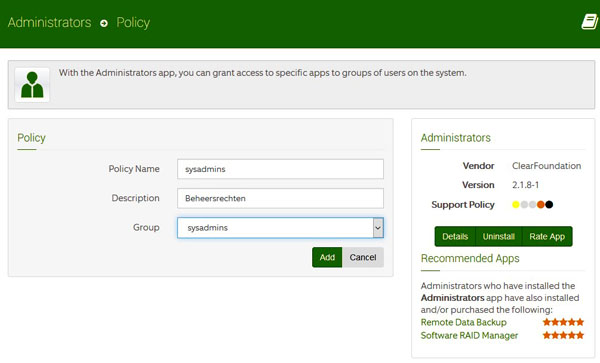Open the Software RAID Manager link
This screenshot has height=363, width=600.
pyautogui.click(x=469, y=335)
